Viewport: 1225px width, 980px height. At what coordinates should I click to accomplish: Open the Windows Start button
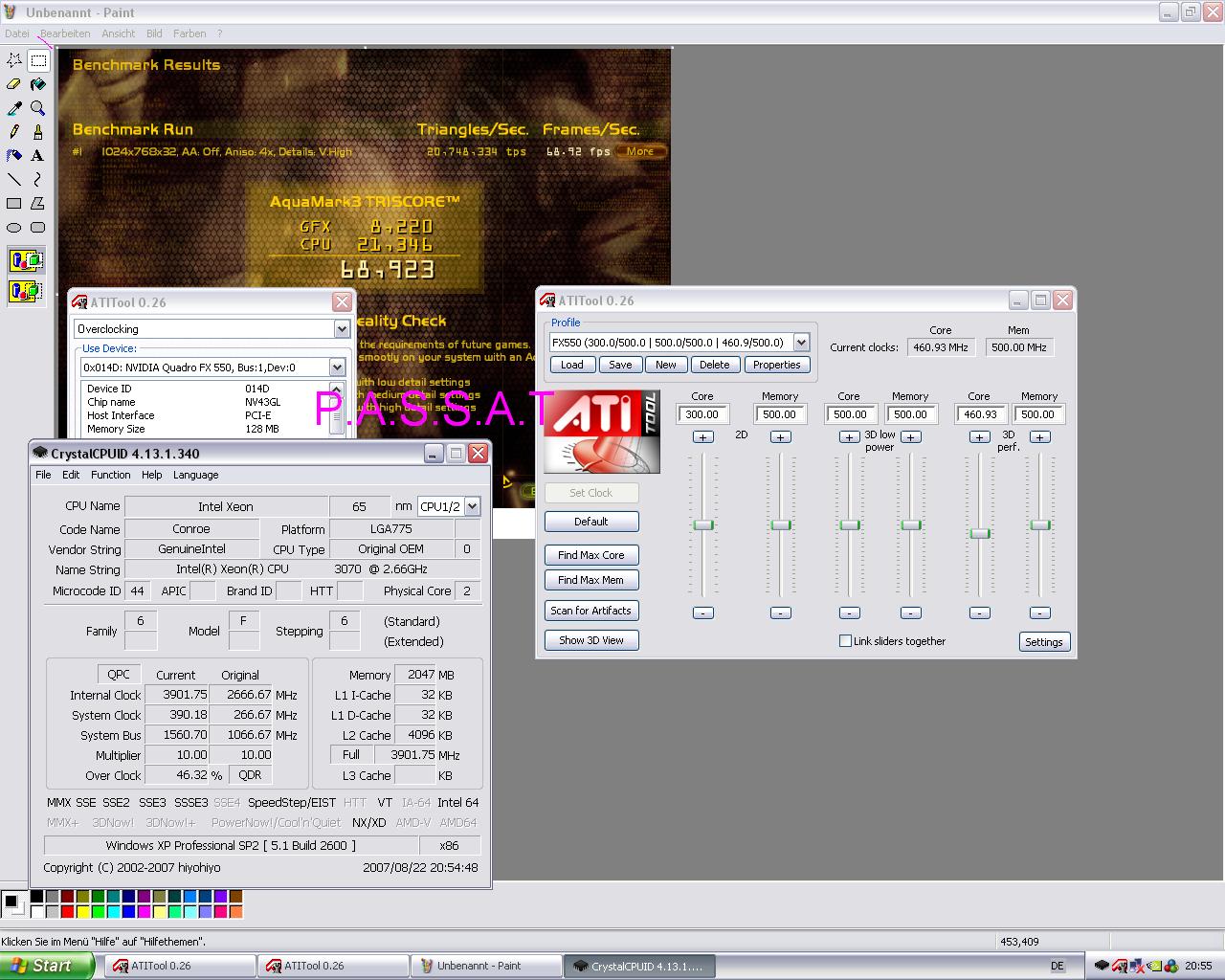pos(47,966)
